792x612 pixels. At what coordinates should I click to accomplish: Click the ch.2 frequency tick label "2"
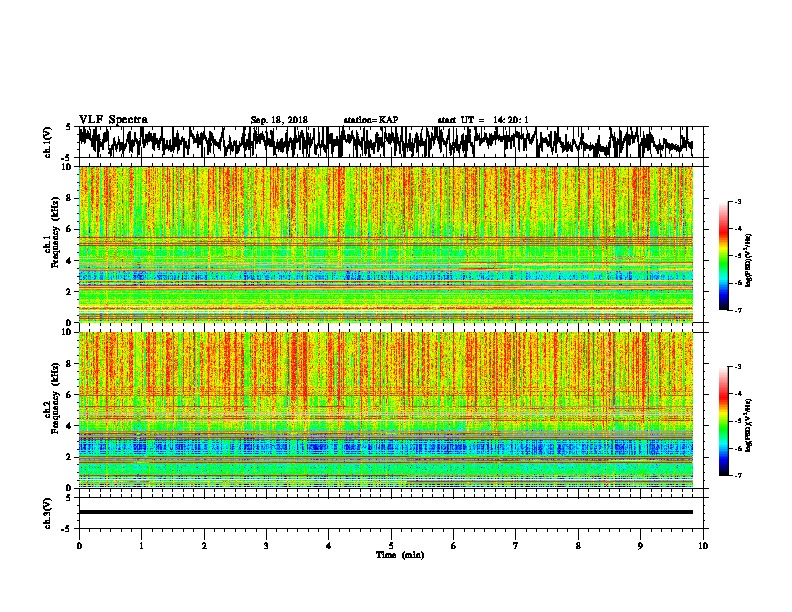[x=69, y=457]
